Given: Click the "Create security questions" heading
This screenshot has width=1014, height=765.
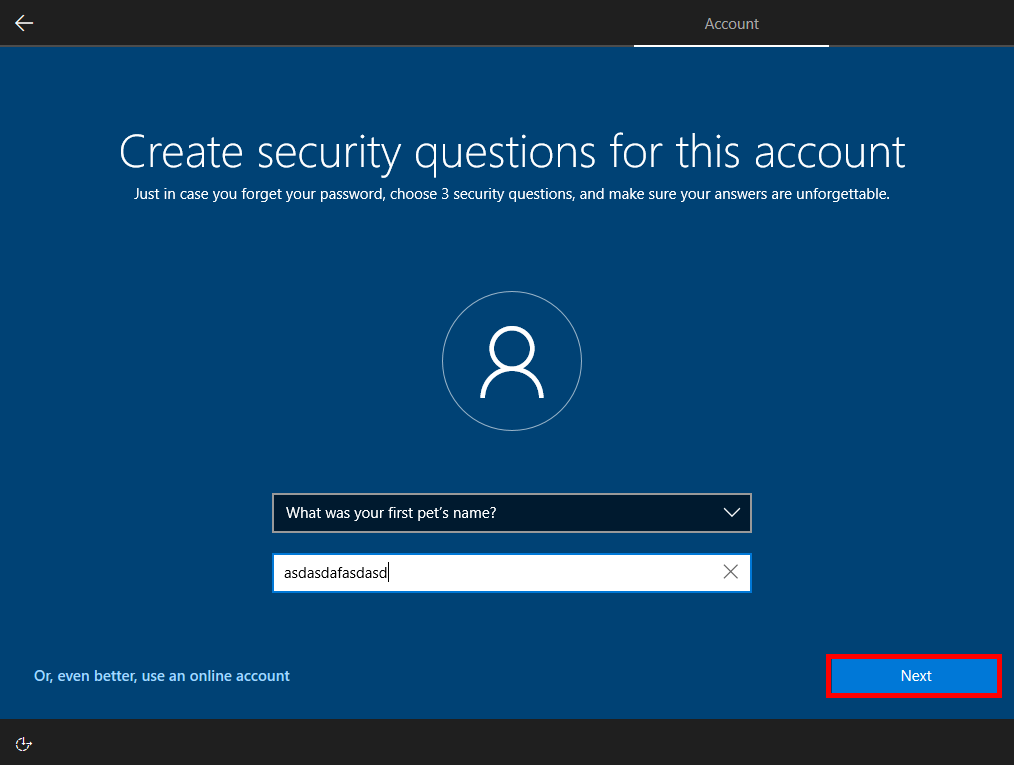Looking at the screenshot, I should [512, 152].
